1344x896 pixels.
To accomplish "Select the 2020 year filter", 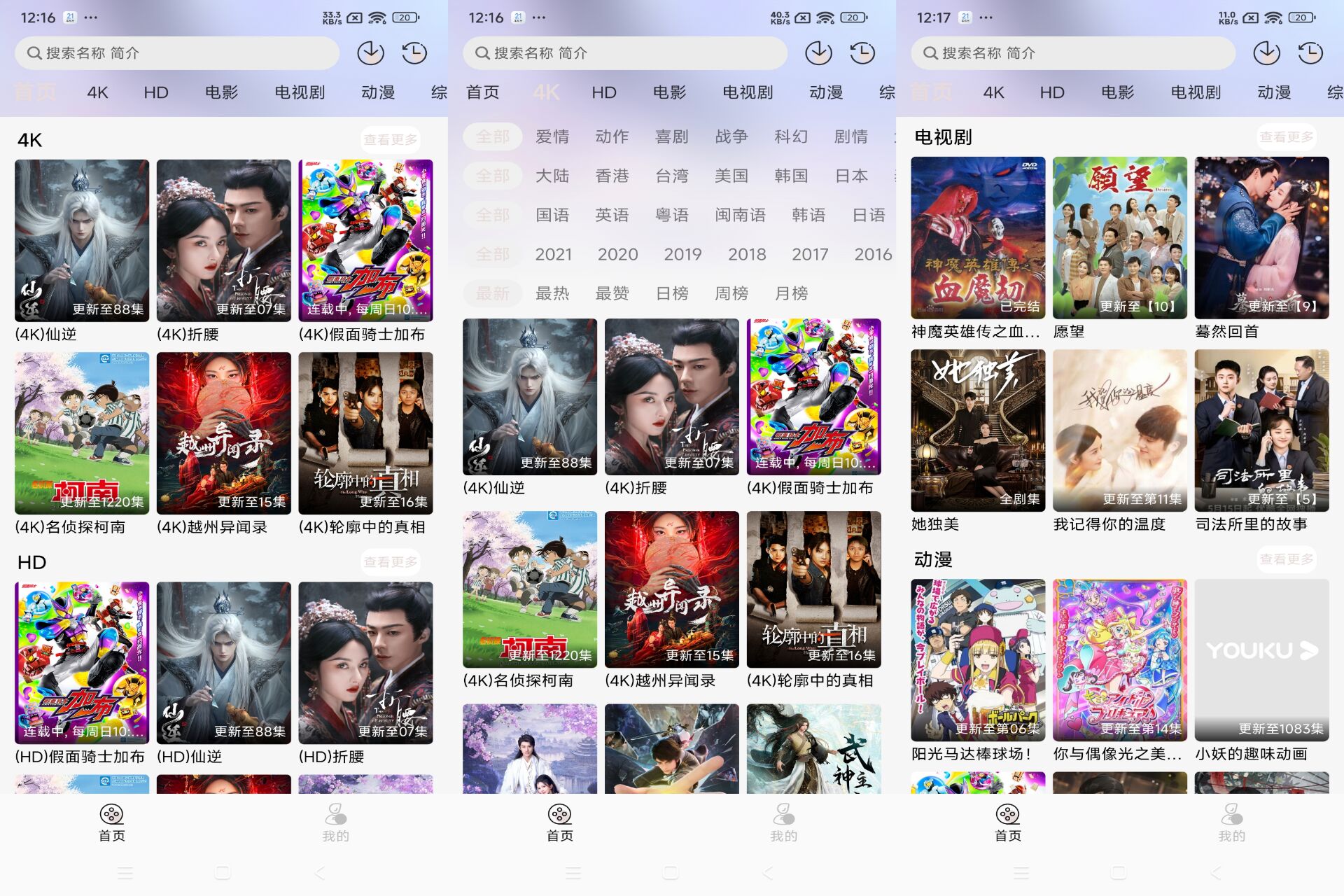I will coord(619,254).
